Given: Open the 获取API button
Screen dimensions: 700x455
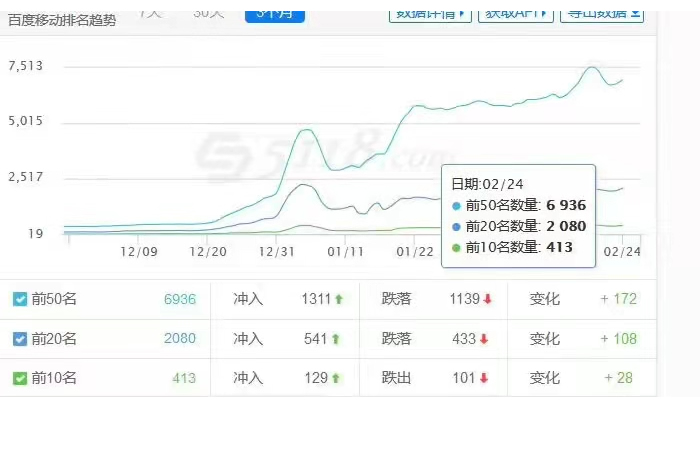Looking at the screenshot, I should (x=516, y=15).
